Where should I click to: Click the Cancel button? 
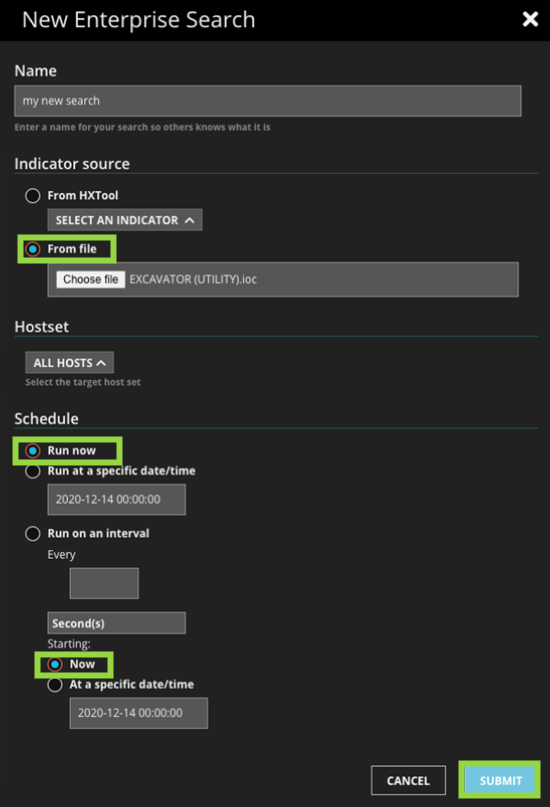point(409,781)
